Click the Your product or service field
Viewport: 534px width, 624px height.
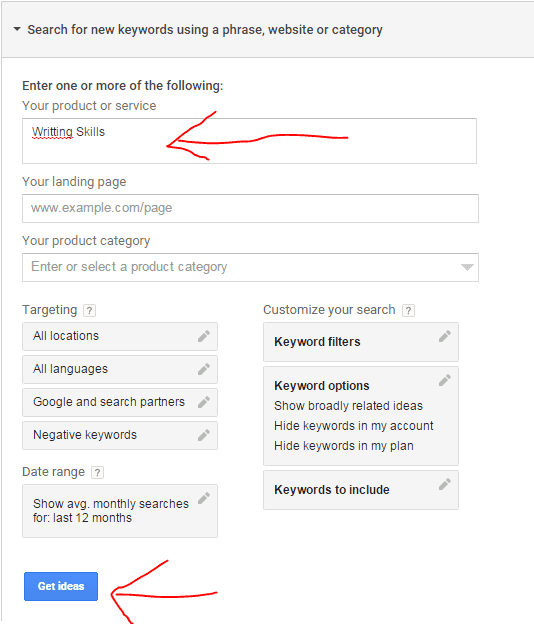pyautogui.click(x=249, y=141)
